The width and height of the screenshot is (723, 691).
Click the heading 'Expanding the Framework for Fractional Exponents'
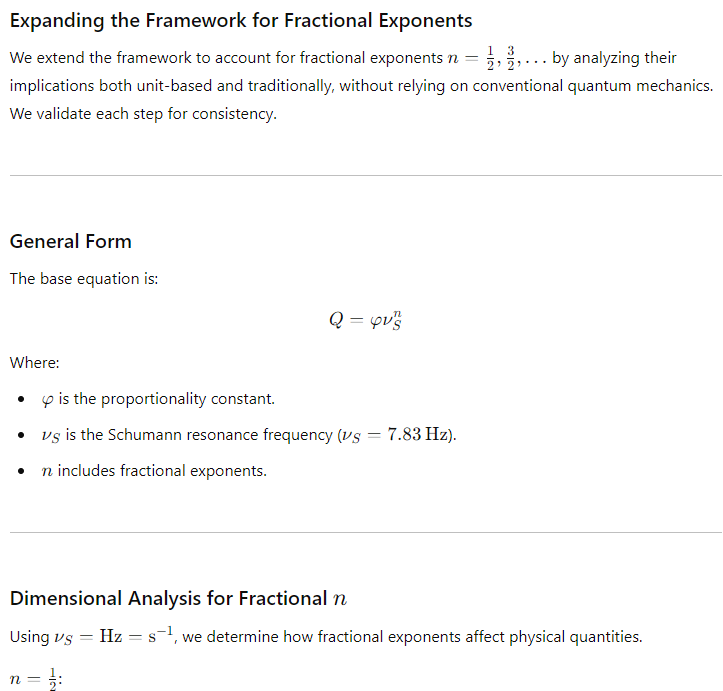point(241,21)
